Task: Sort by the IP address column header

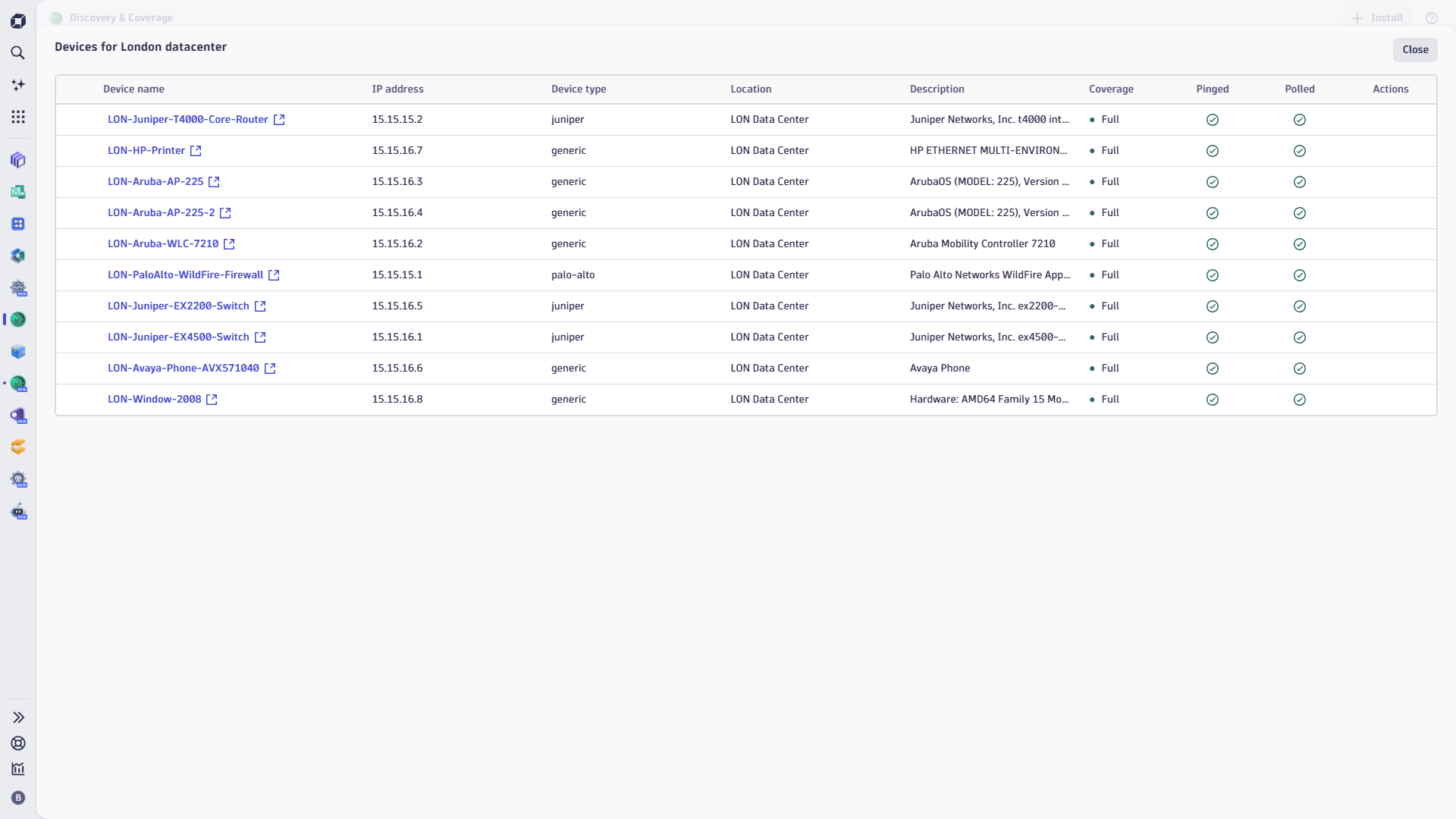Action: click(x=397, y=89)
